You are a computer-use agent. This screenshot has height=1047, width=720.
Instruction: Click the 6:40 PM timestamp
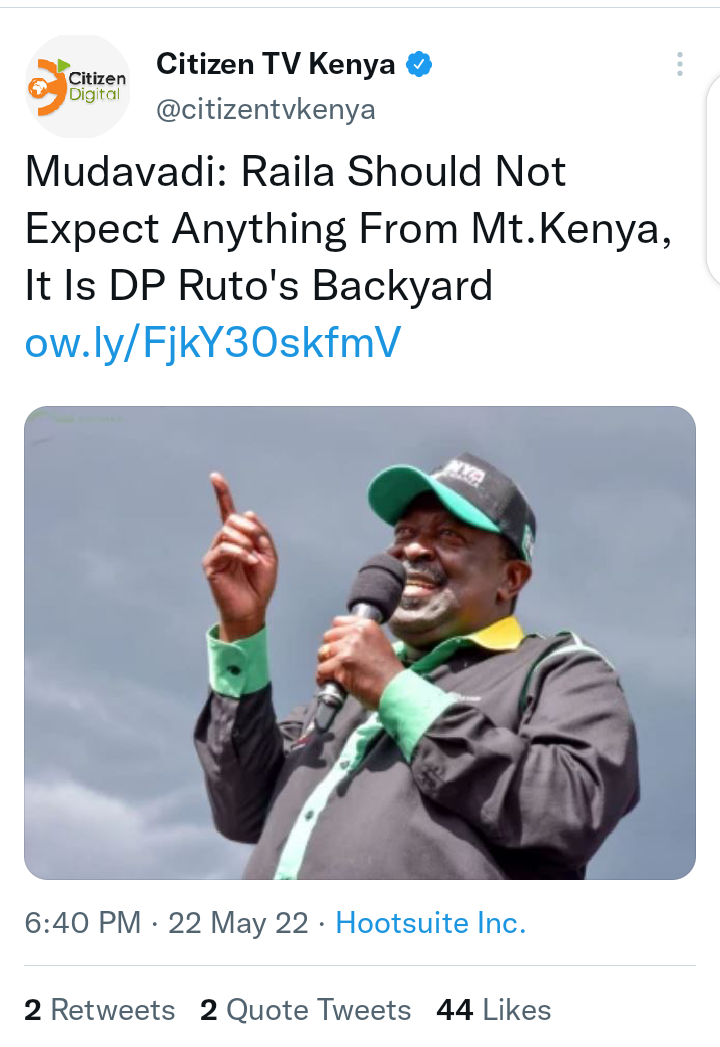coord(83,923)
